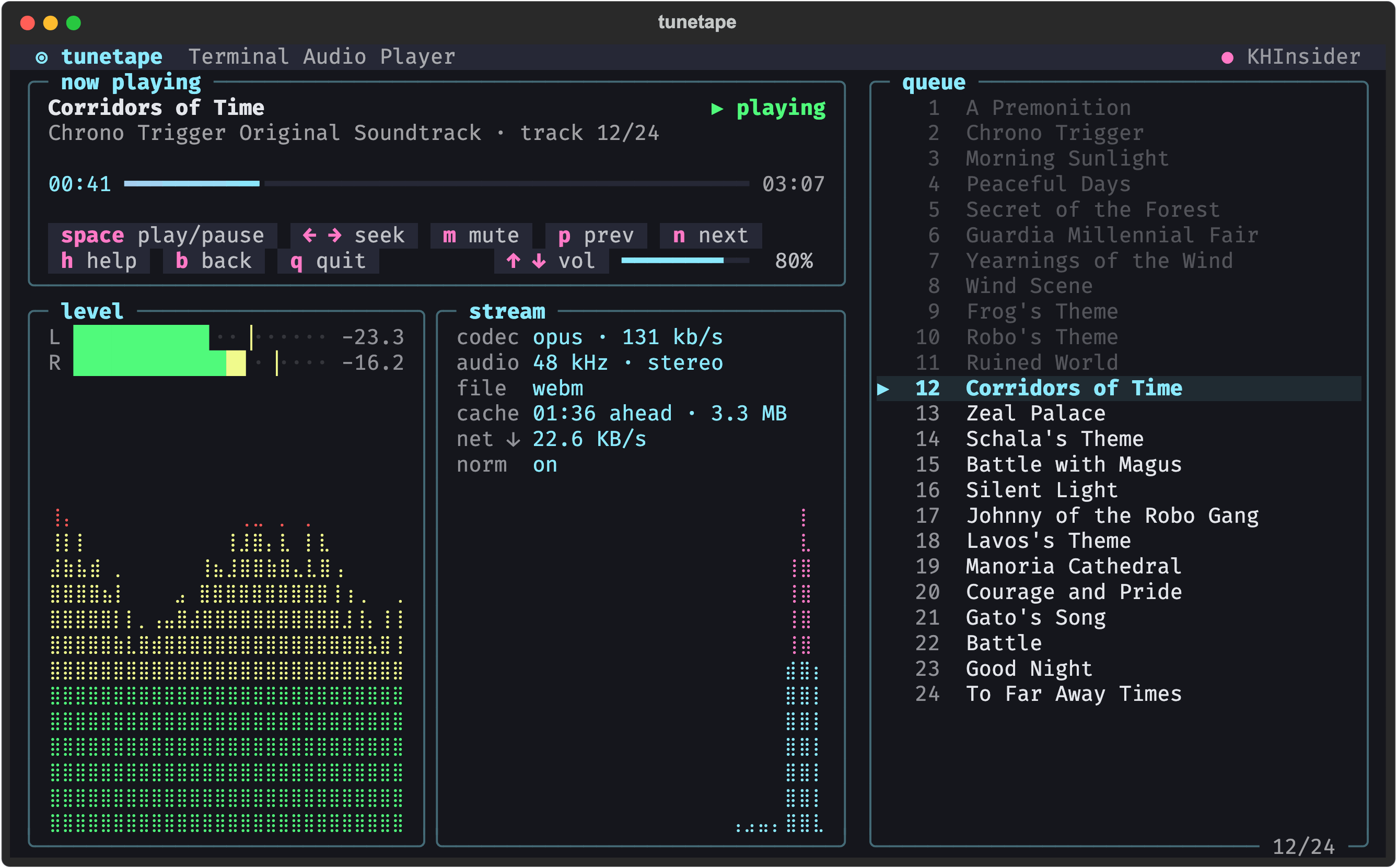The width and height of the screenshot is (1397, 868).
Task: Click the total duration 03:07
Action: coord(794,184)
